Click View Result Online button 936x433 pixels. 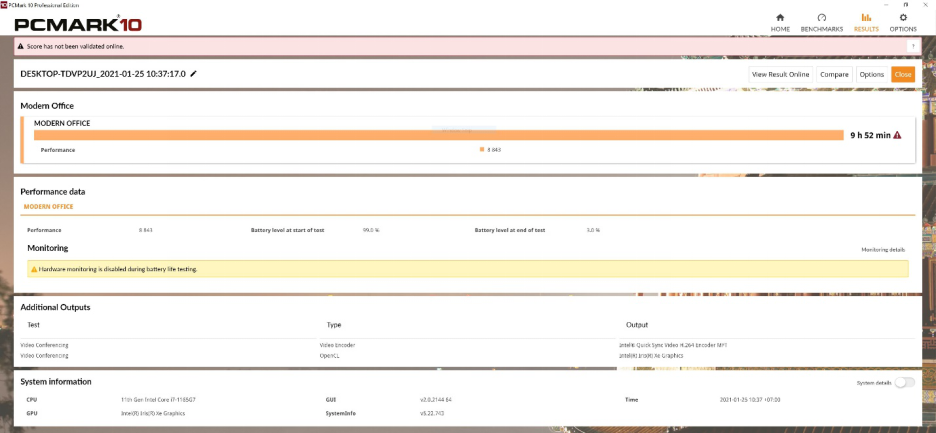[x=780, y=75]
